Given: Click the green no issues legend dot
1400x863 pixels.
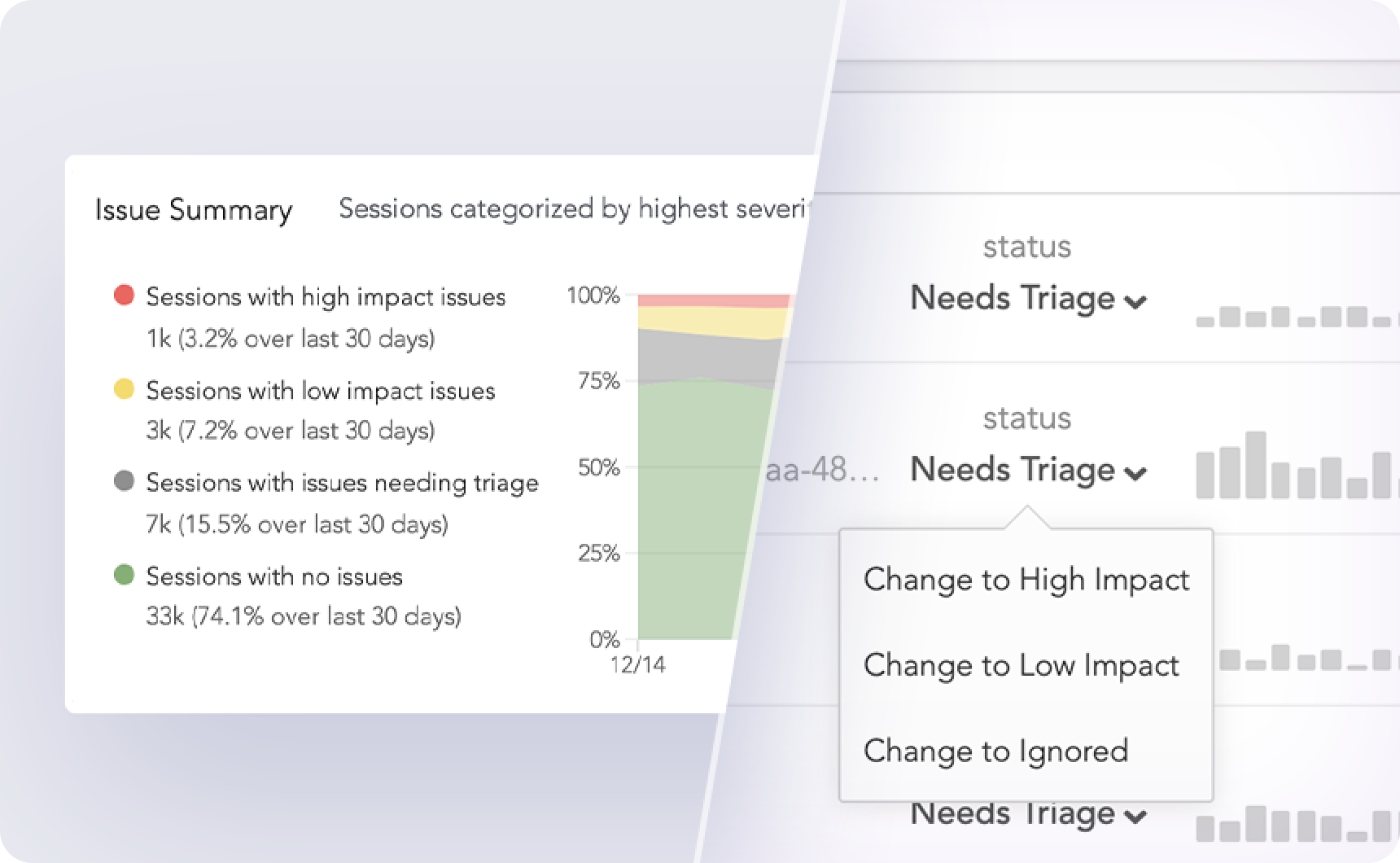Looking at the screenshot, I should 124,576.
